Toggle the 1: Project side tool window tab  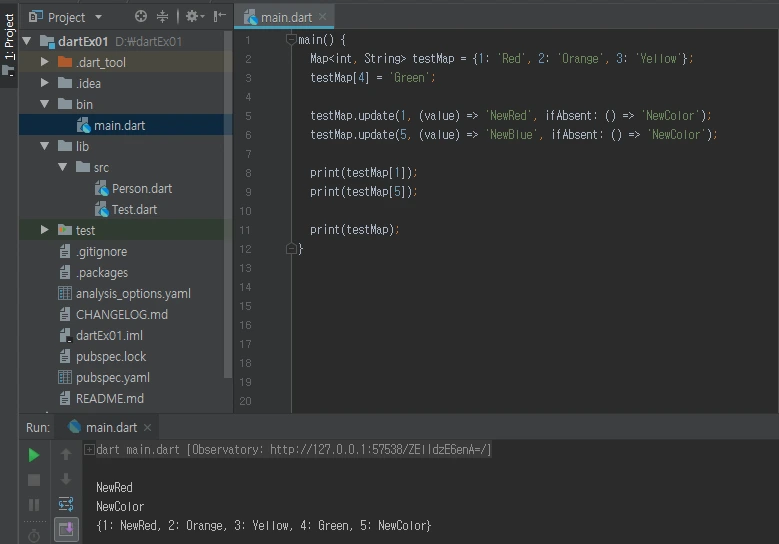[x=9, y=44]
